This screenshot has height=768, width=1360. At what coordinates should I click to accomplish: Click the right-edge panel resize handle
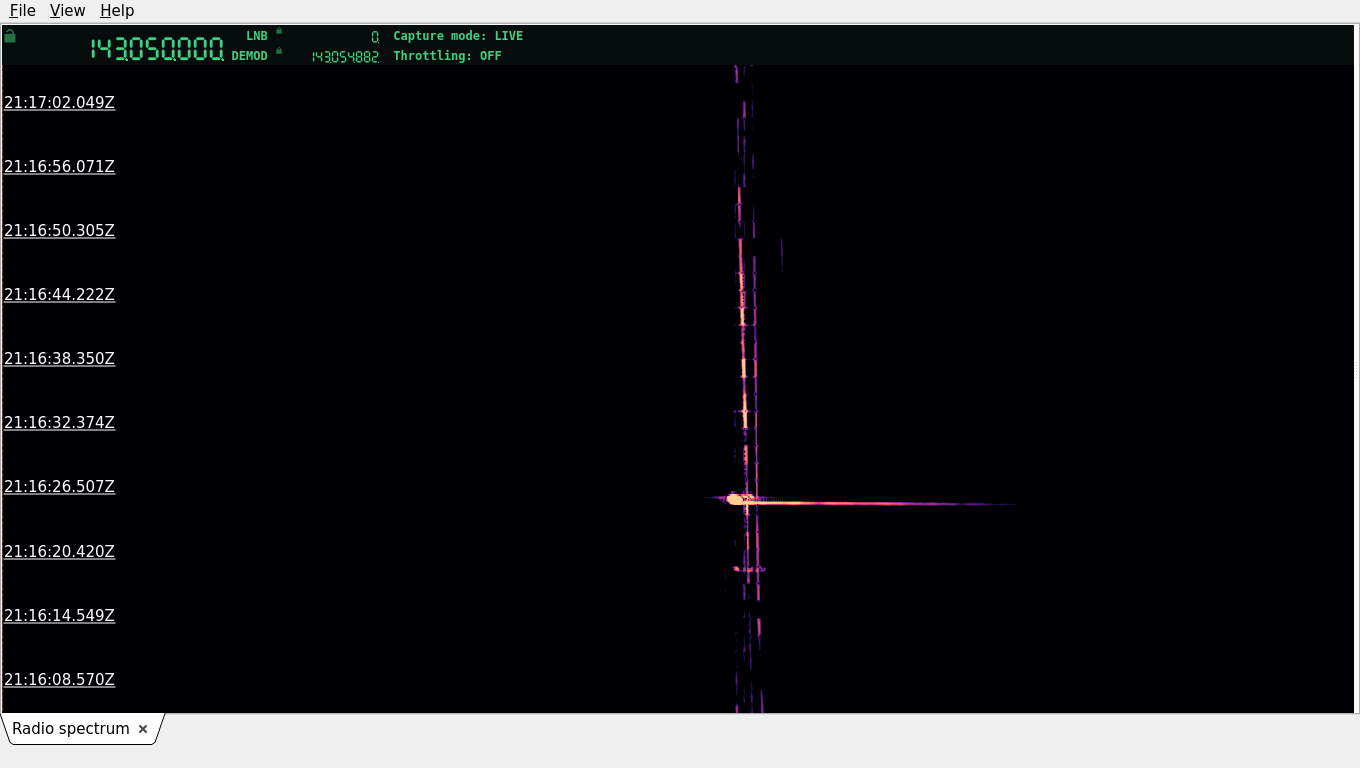pos(1356,369)
